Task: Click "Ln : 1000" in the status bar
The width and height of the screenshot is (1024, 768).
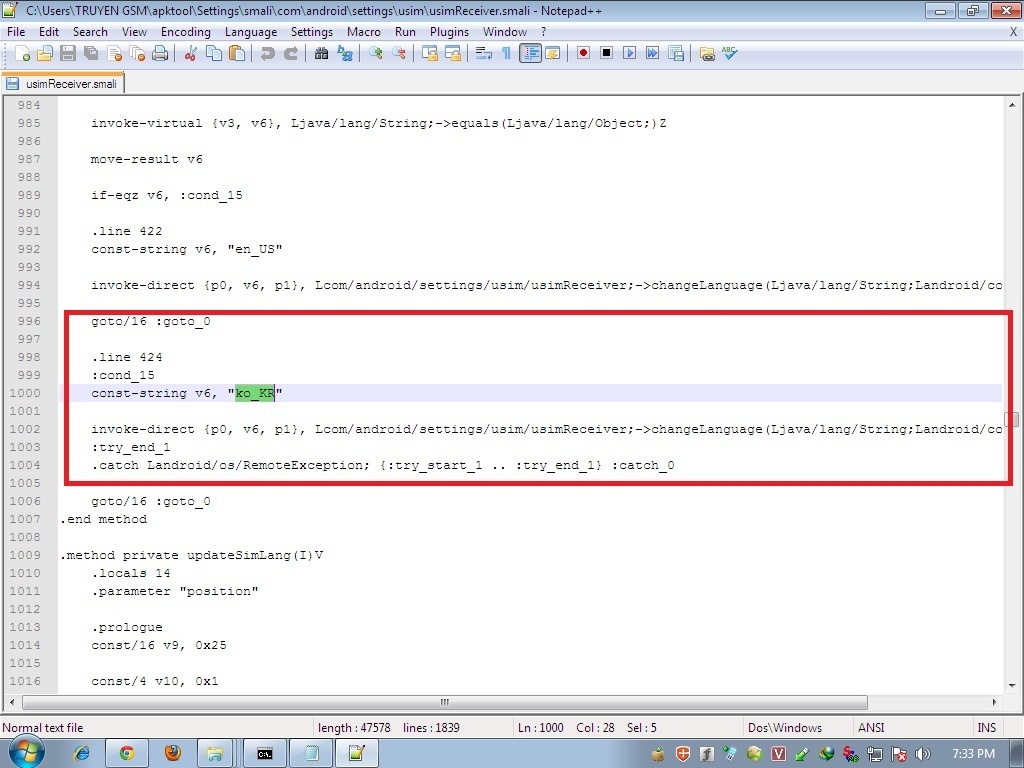Action: 540,728
